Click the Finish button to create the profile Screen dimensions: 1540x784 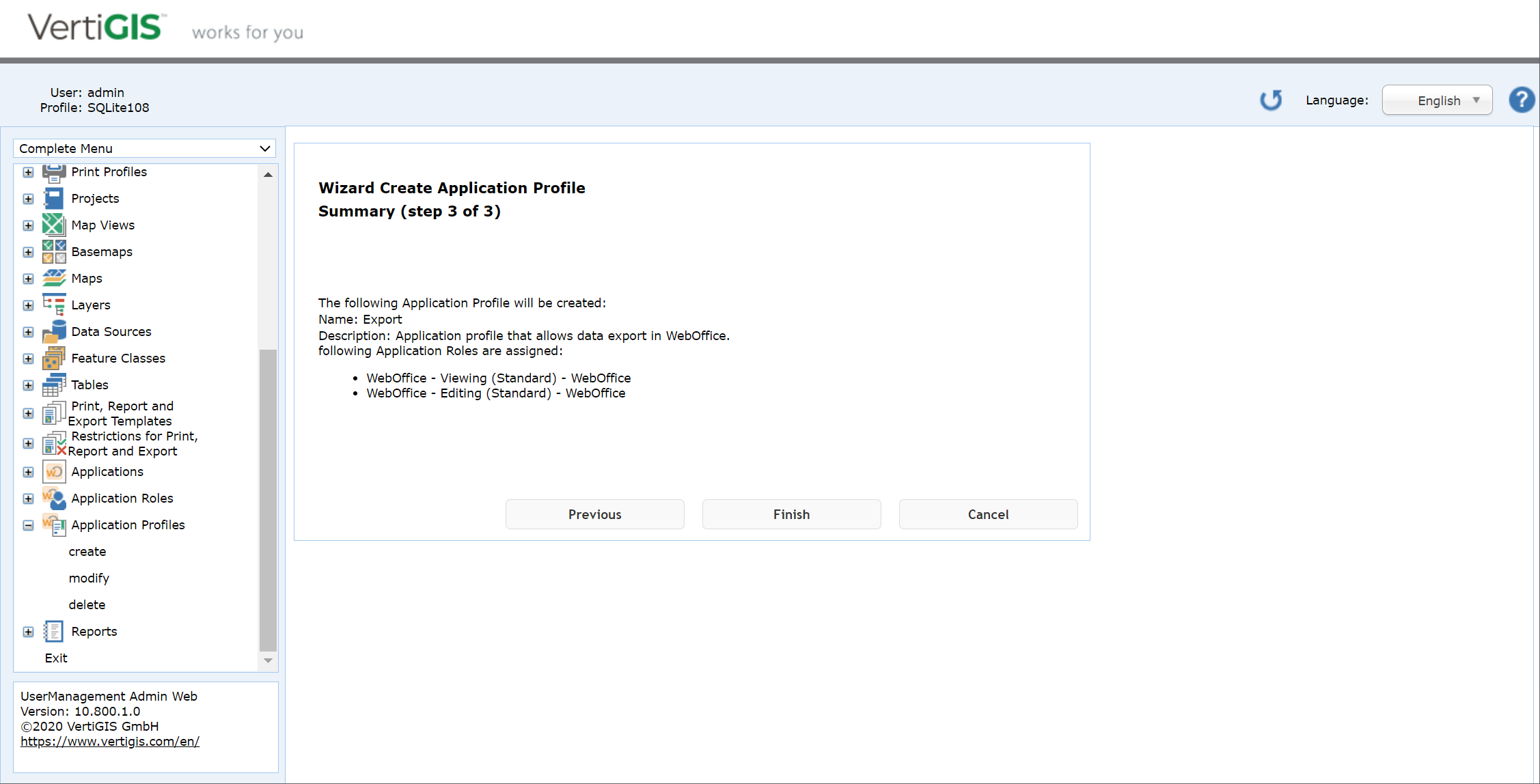[790, 514]
